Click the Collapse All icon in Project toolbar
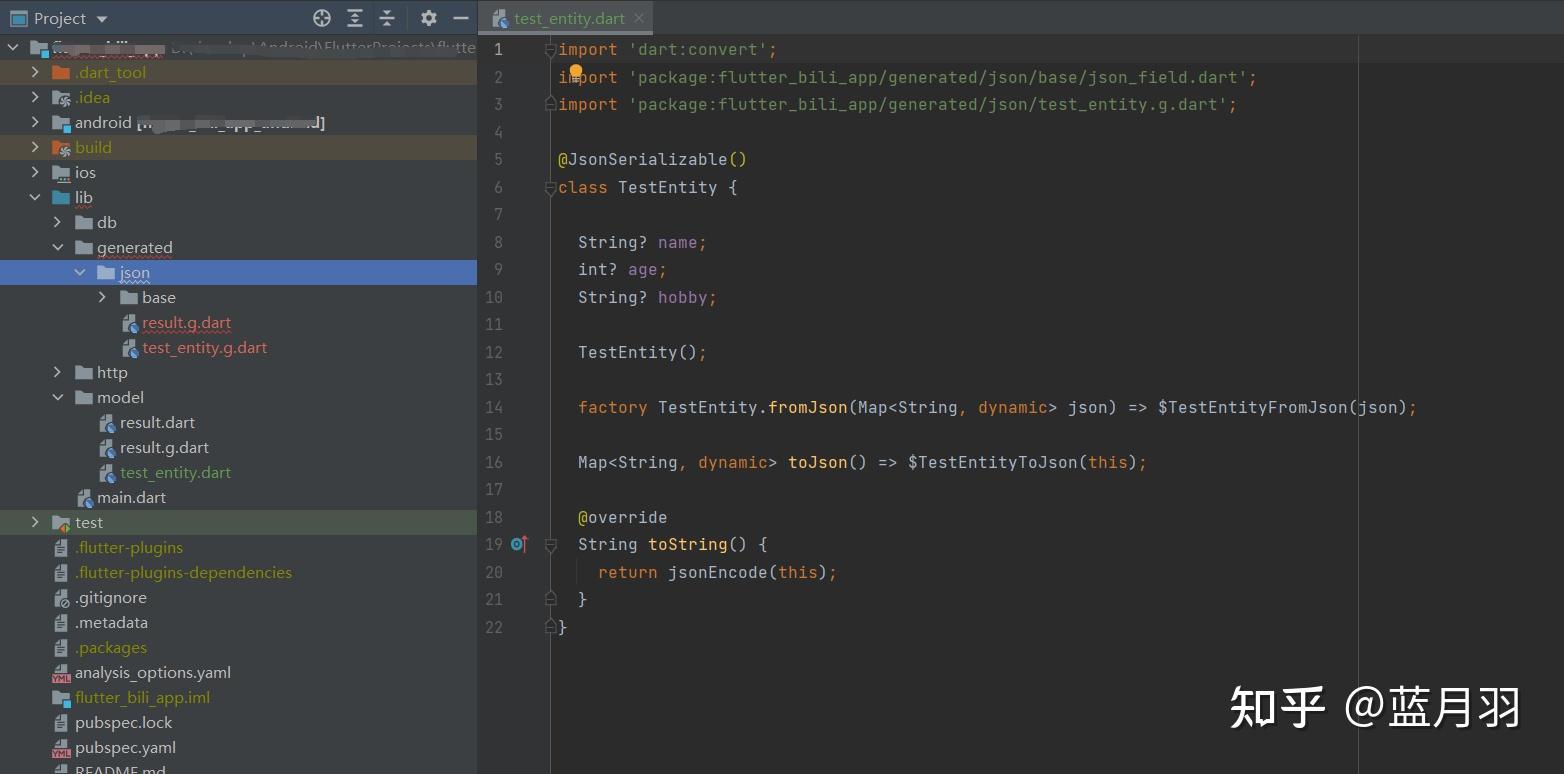 pyautogui.click(x=387, y=17)
